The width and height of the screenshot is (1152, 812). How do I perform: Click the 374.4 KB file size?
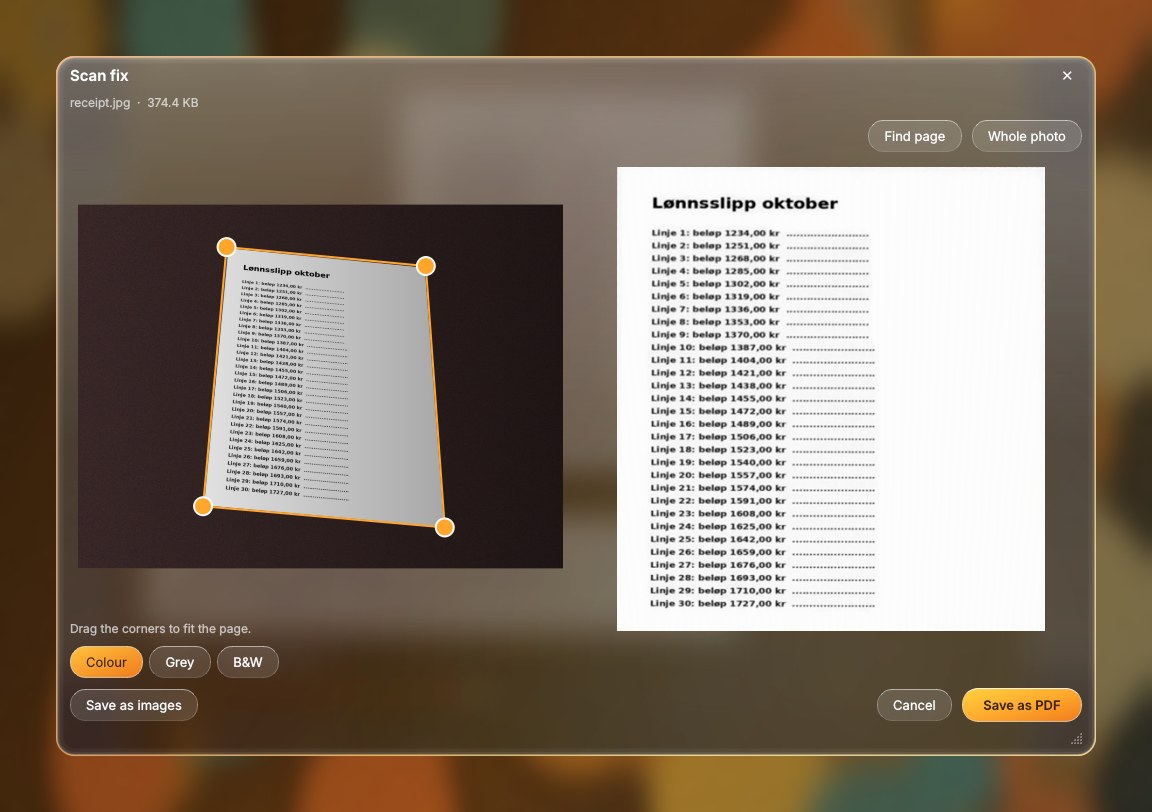(173, 103)
